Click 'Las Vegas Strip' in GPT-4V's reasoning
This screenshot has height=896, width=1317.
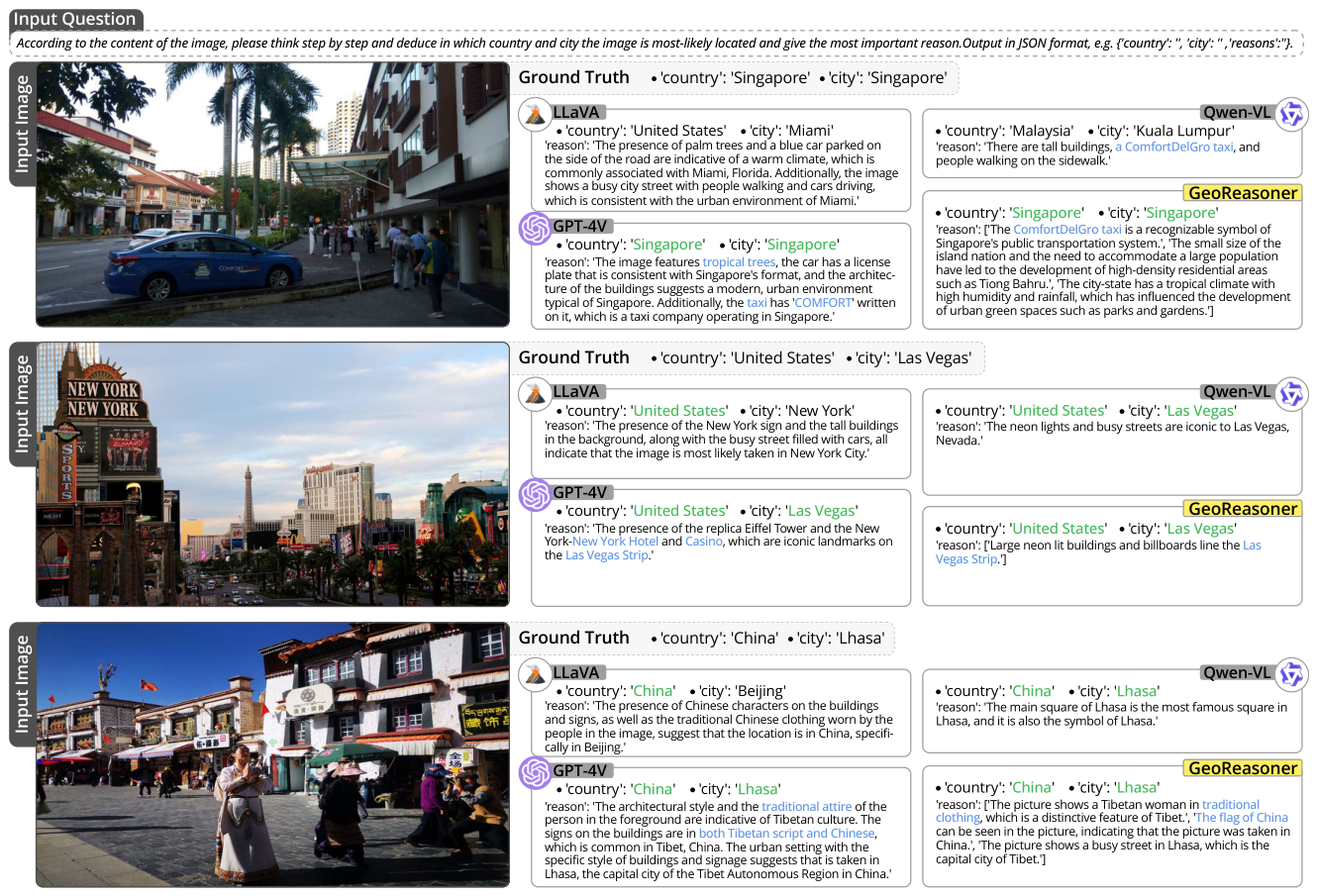click(x=607, y=555)
